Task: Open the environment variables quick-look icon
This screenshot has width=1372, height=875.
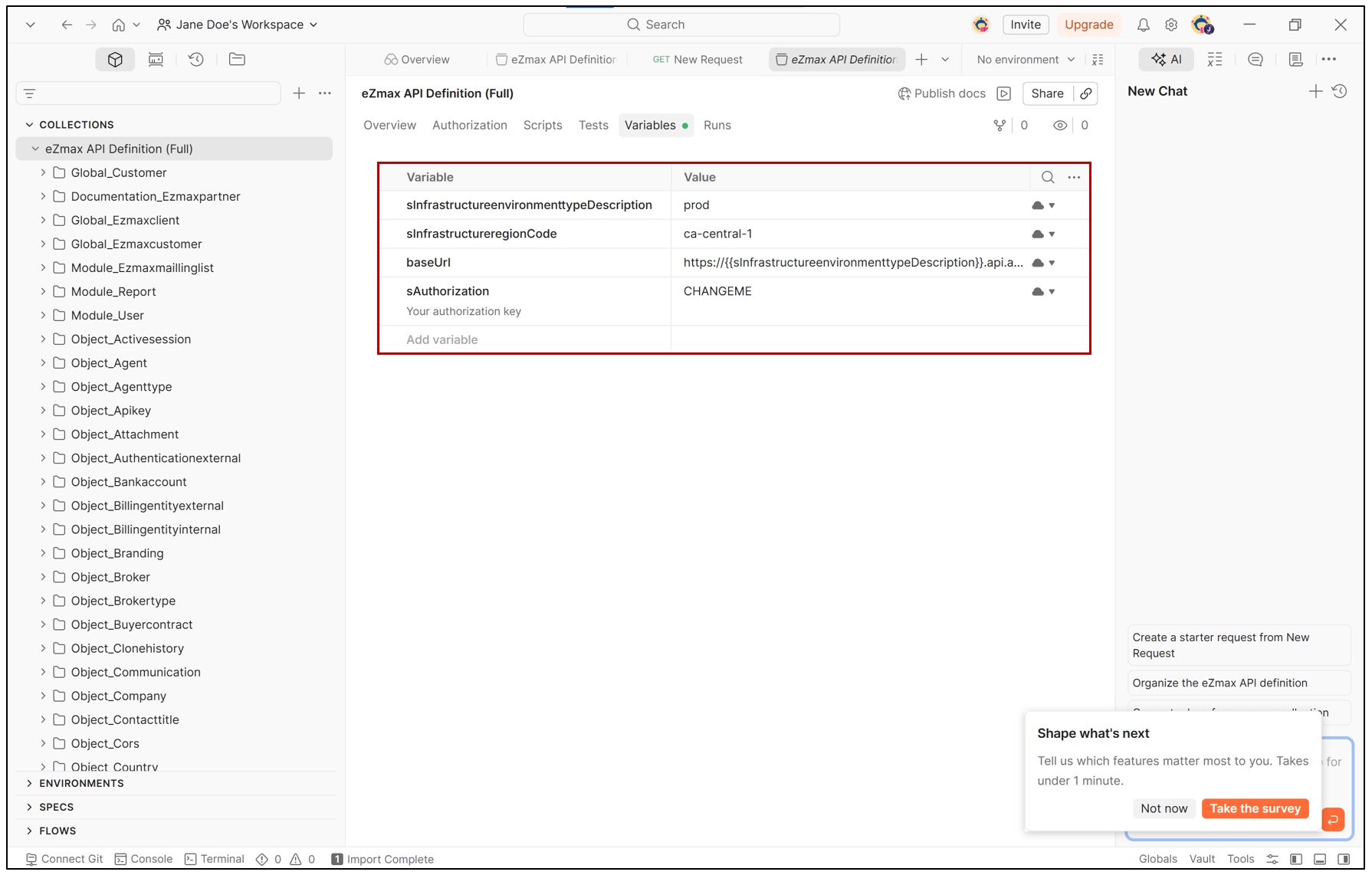Action: (x=1098, y=59)
